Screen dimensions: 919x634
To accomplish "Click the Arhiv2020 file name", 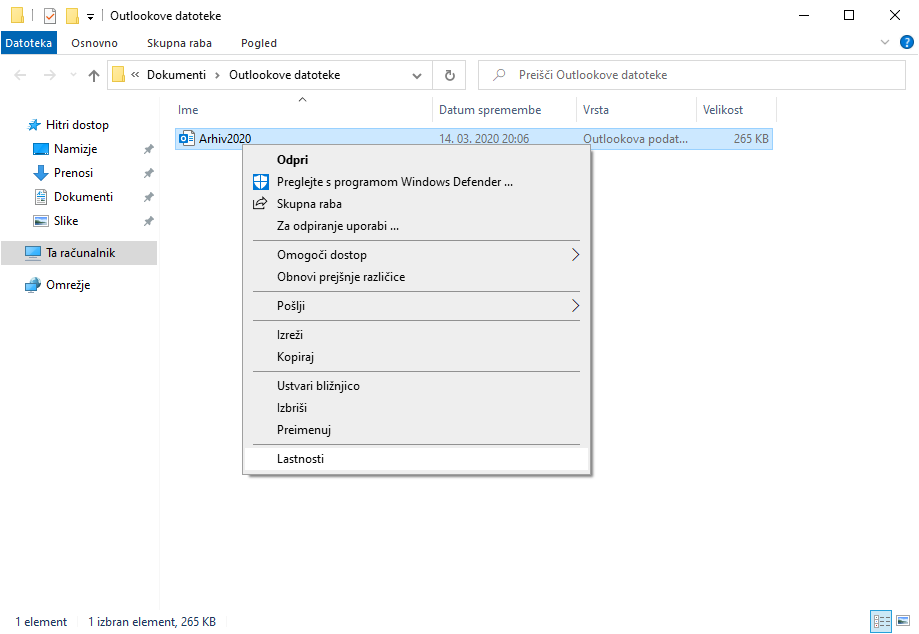I will 225,139.
